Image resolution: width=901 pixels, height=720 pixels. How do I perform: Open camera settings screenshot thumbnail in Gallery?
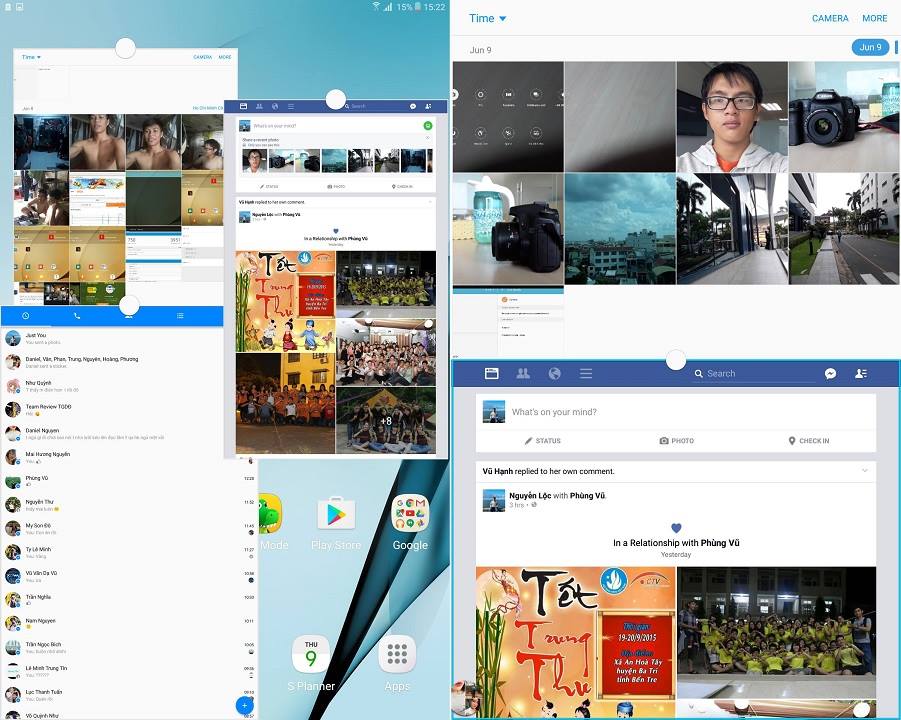click(x=508, y=117)
